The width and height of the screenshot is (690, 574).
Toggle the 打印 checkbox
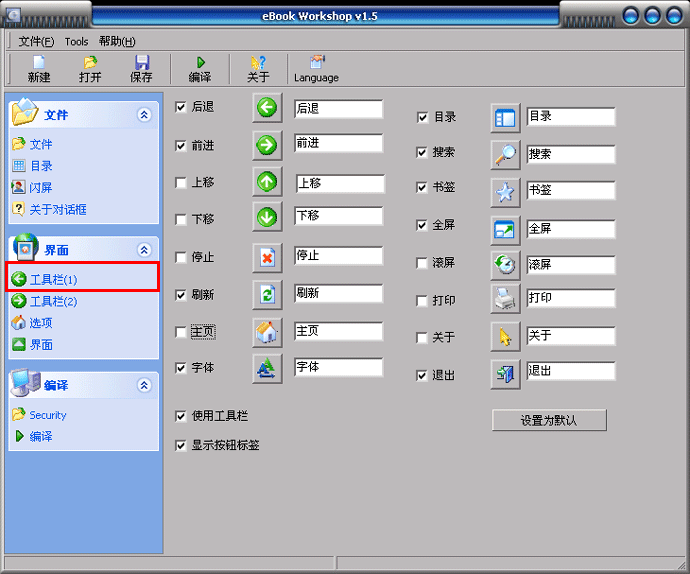[x=422, y=301]
